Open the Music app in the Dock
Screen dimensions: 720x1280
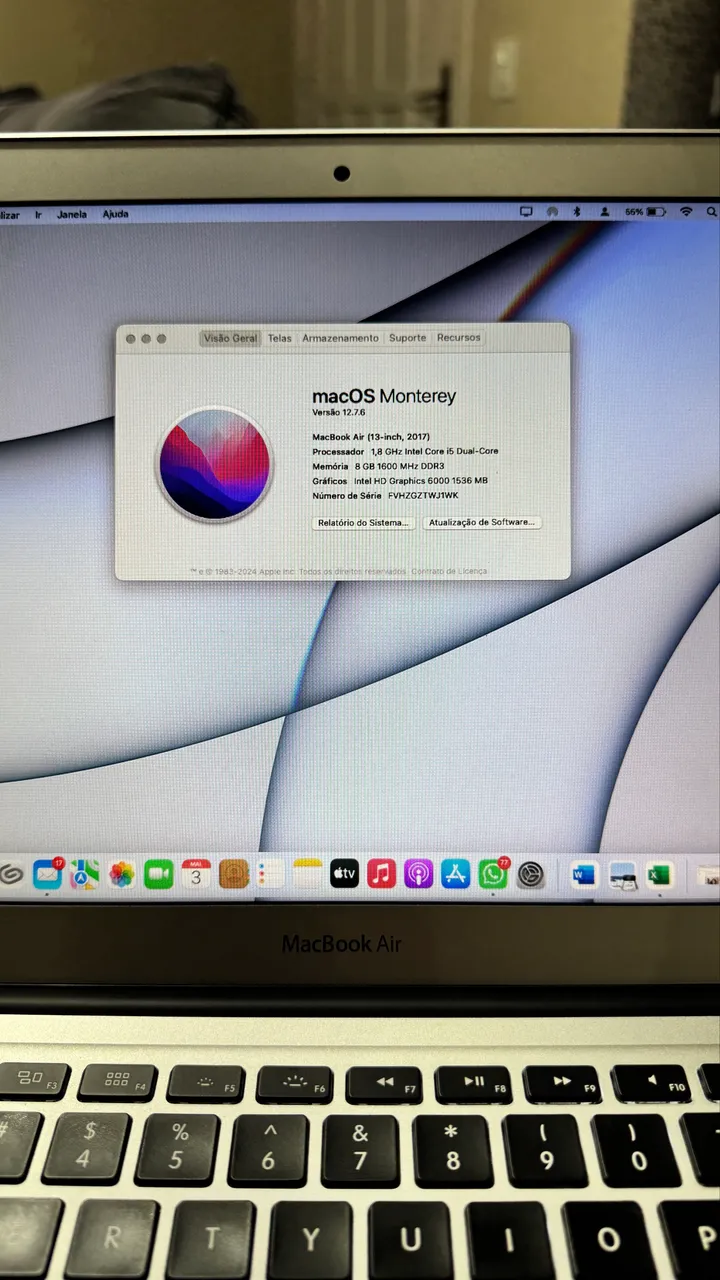[x=381, y=874]
